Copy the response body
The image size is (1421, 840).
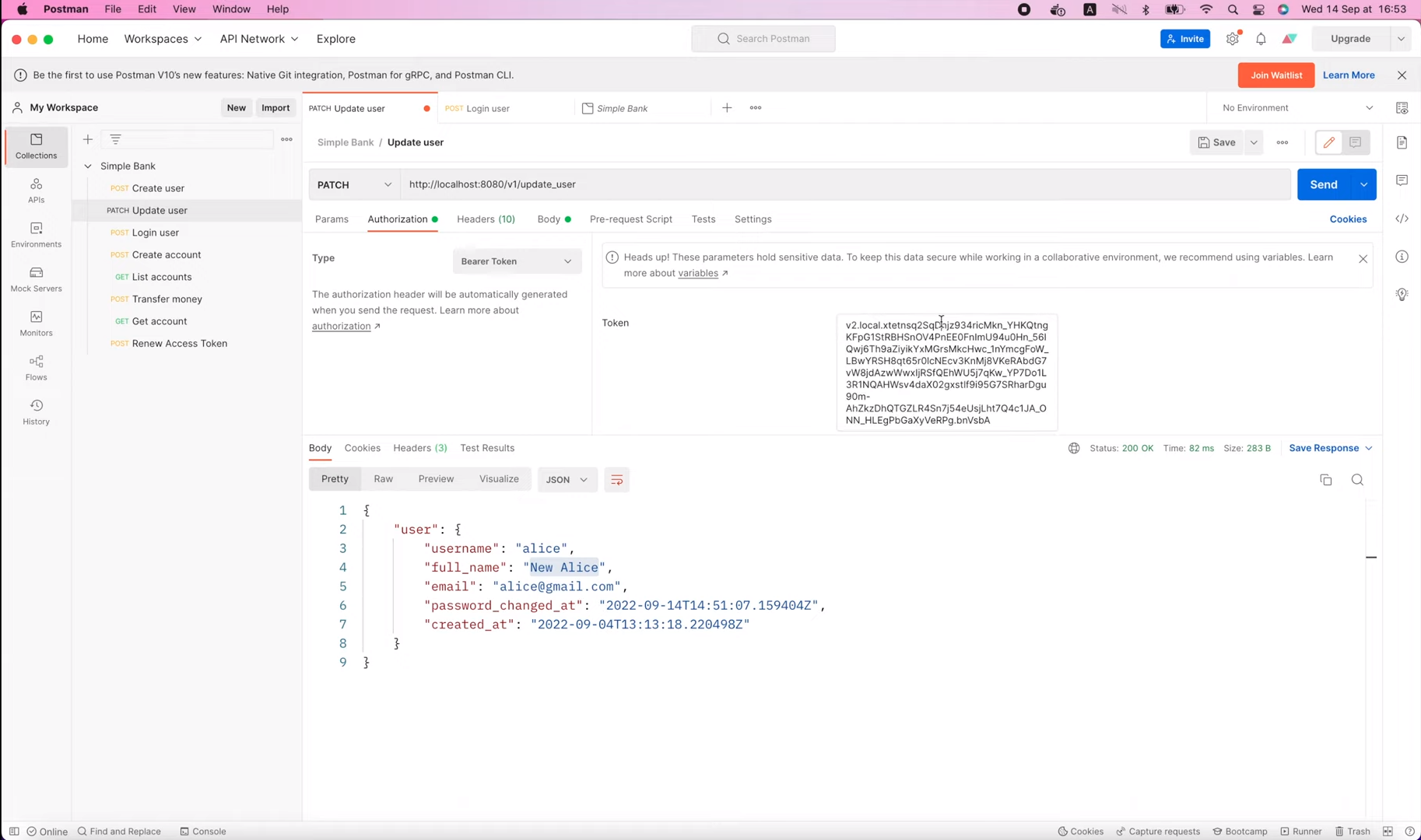(x=1326, y=480)
